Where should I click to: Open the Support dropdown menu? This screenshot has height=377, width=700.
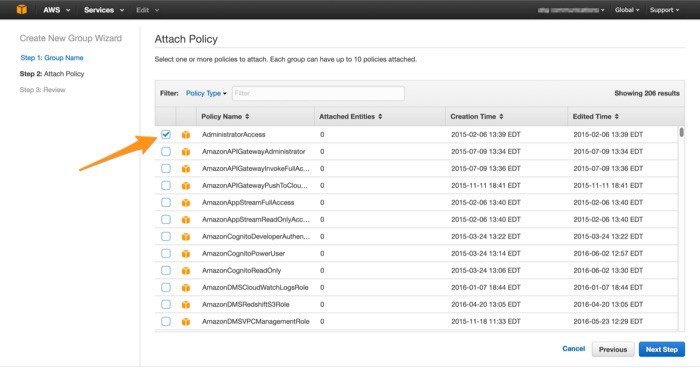[664, 10]
